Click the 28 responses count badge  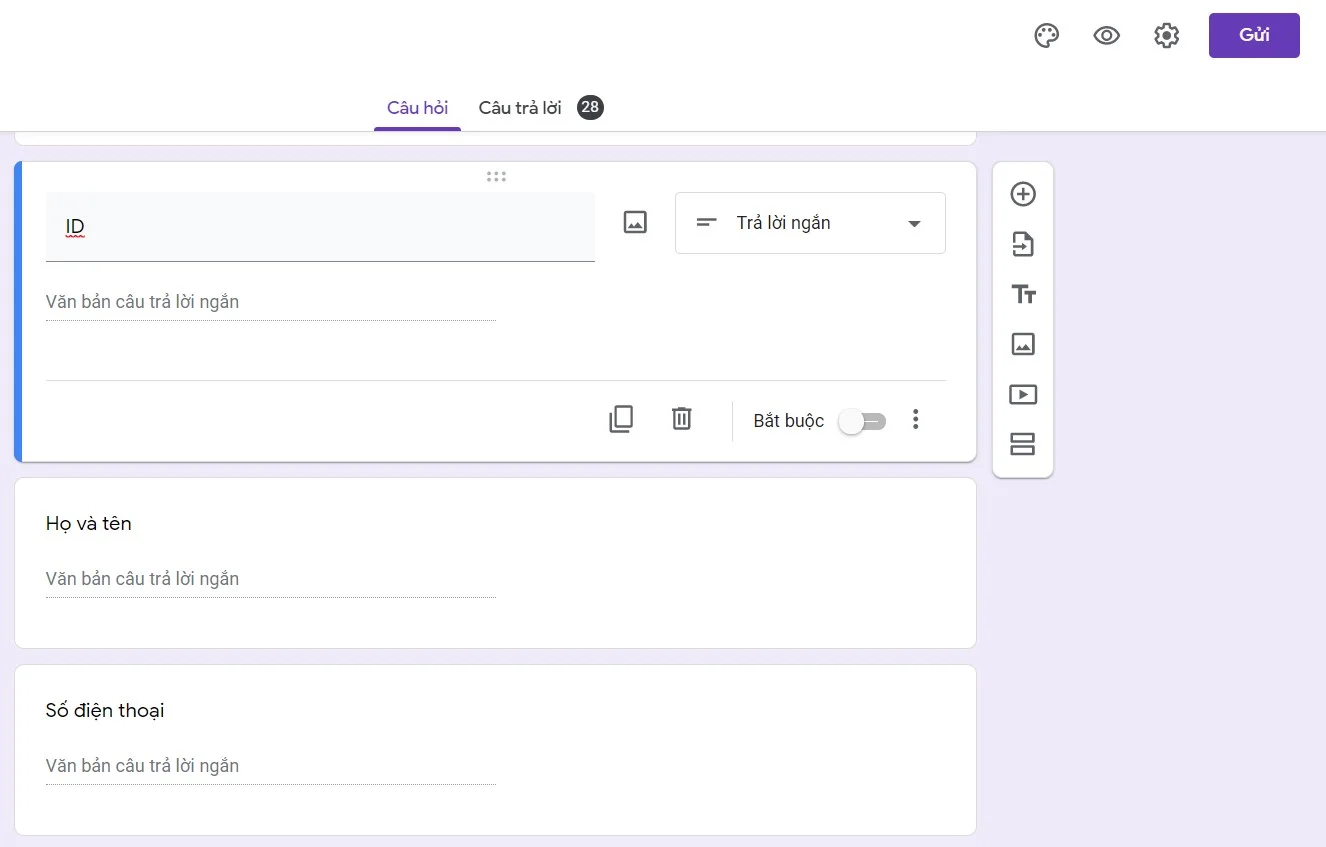(590, 107)
